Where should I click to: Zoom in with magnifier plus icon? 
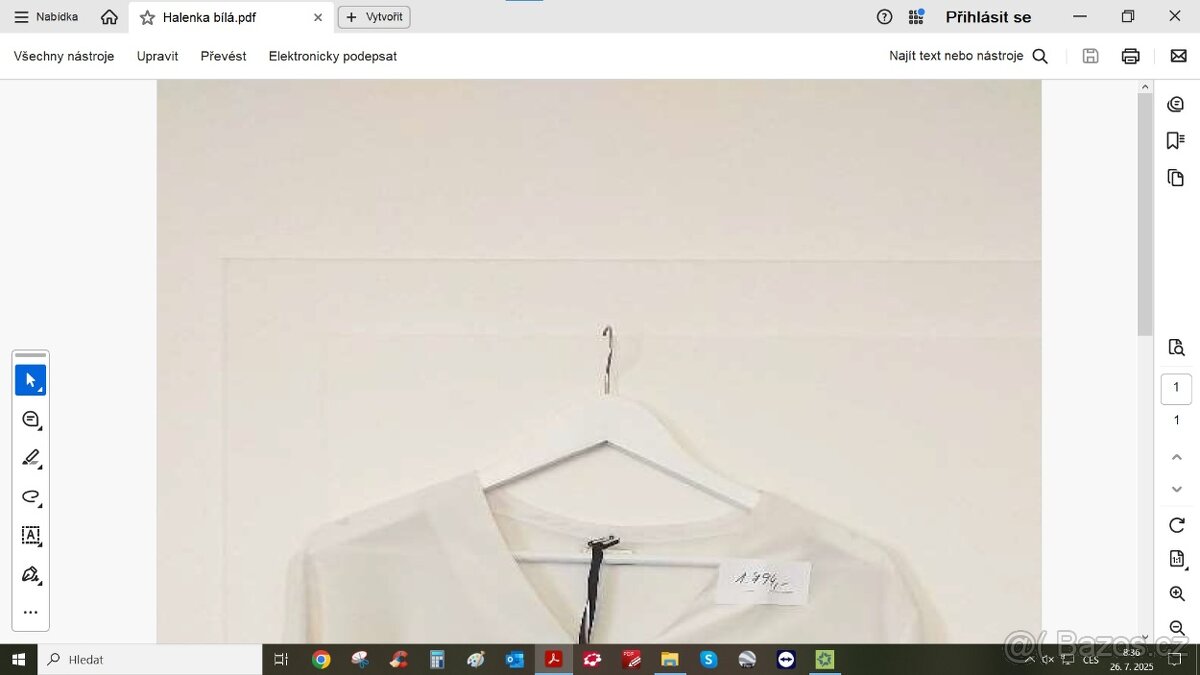click(1176, 594)
